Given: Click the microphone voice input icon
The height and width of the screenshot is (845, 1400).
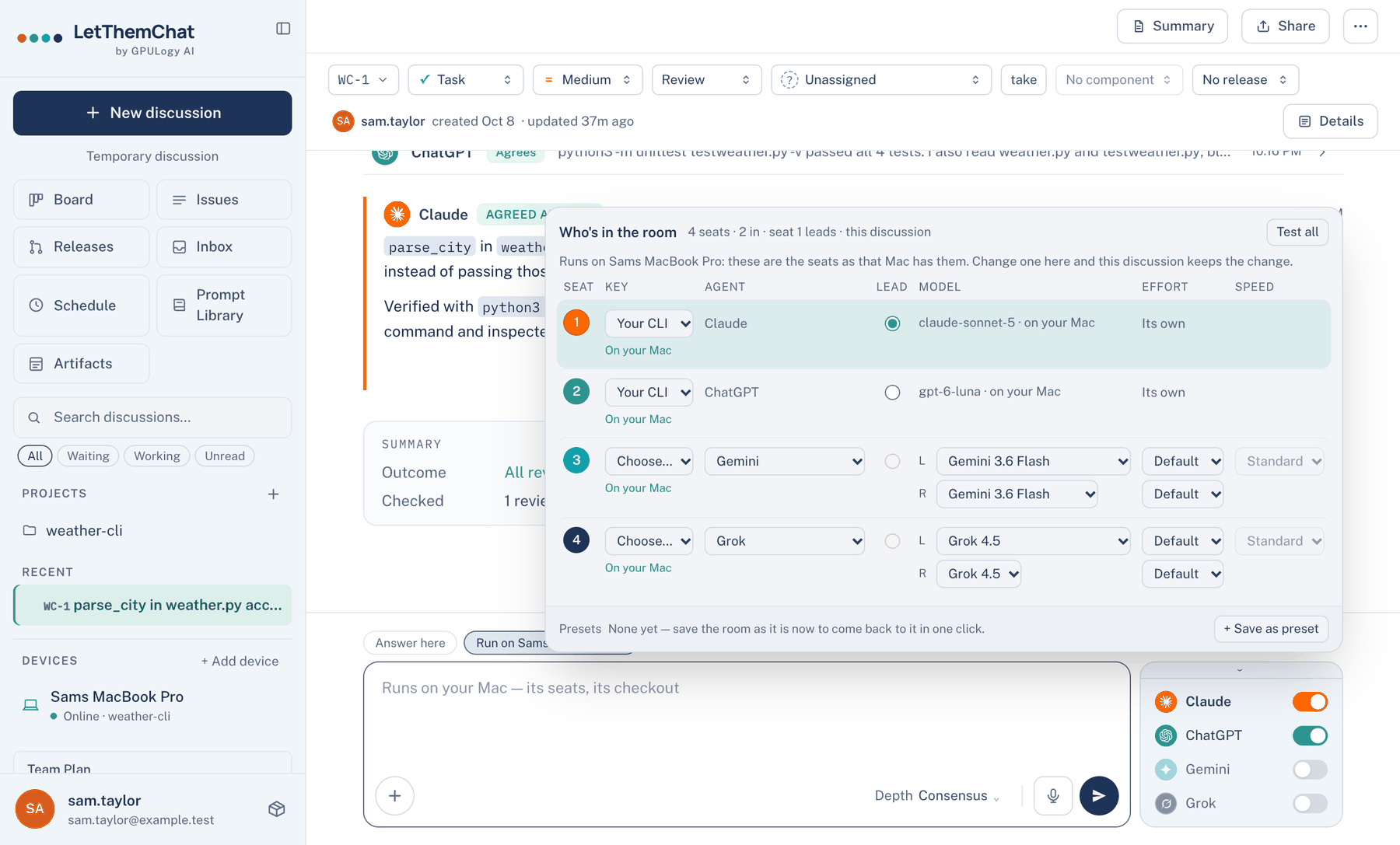Looking at the screenshot, I should [x=1053, y=795].
